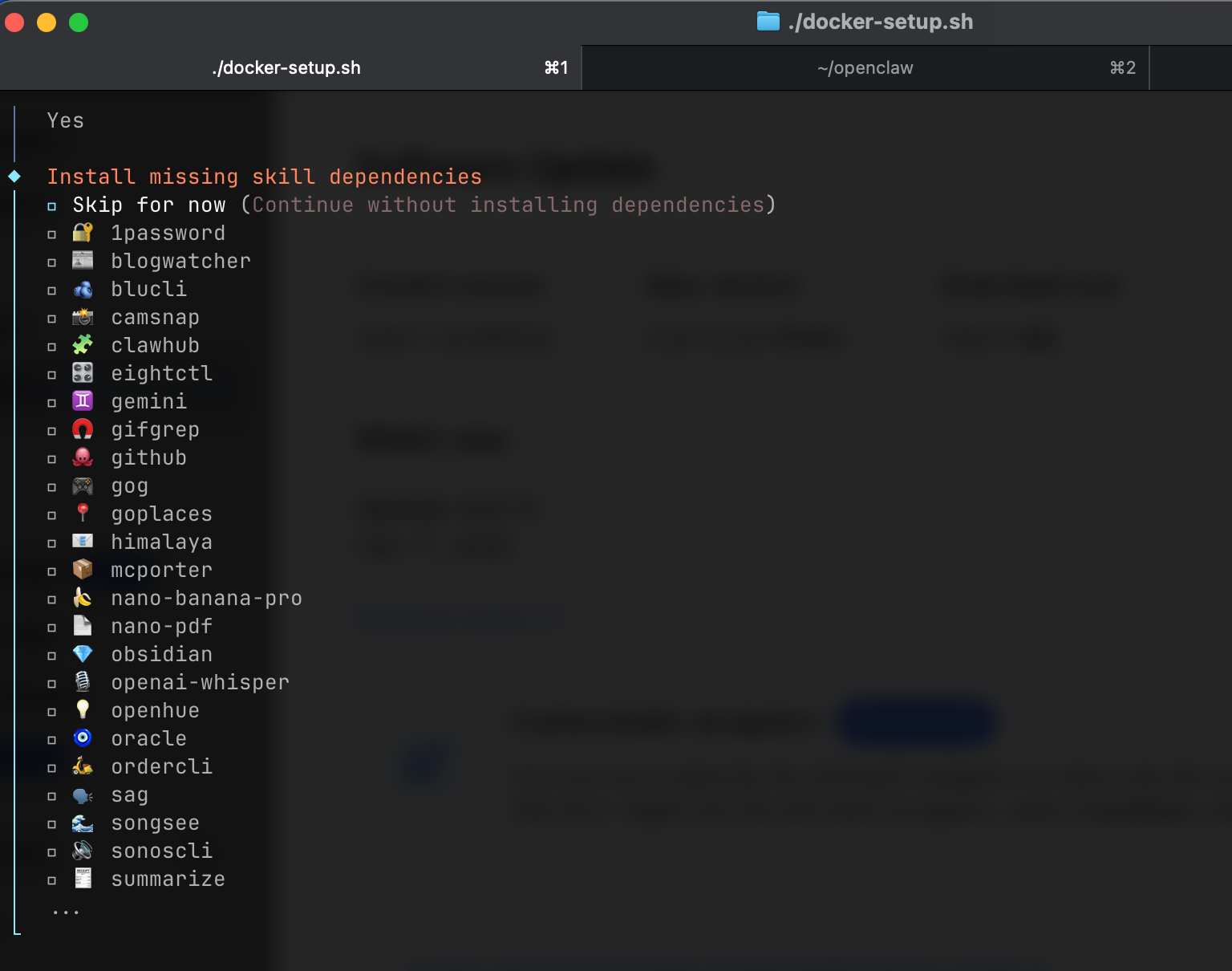Check the 'Skip for now' option checkbox
This screenshot has height=971, width=1232.
pyautogui.click(x=52, y=206)
